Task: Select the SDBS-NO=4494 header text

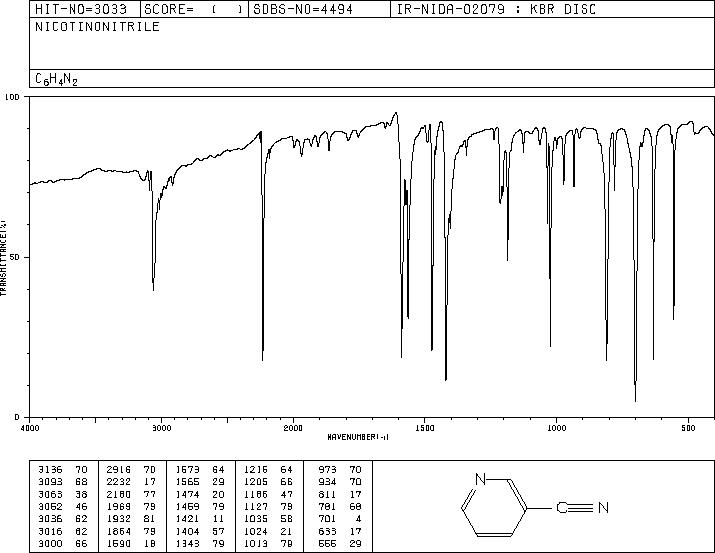Action: (303, 9)
